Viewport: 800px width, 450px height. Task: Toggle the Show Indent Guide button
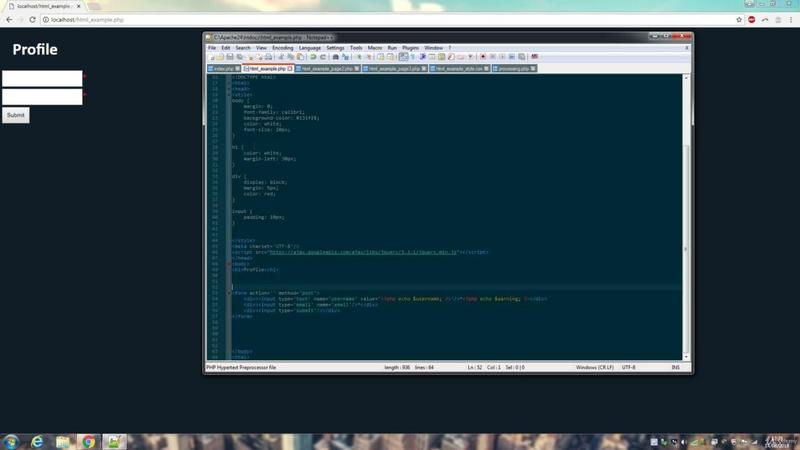(x=422, y=57)
